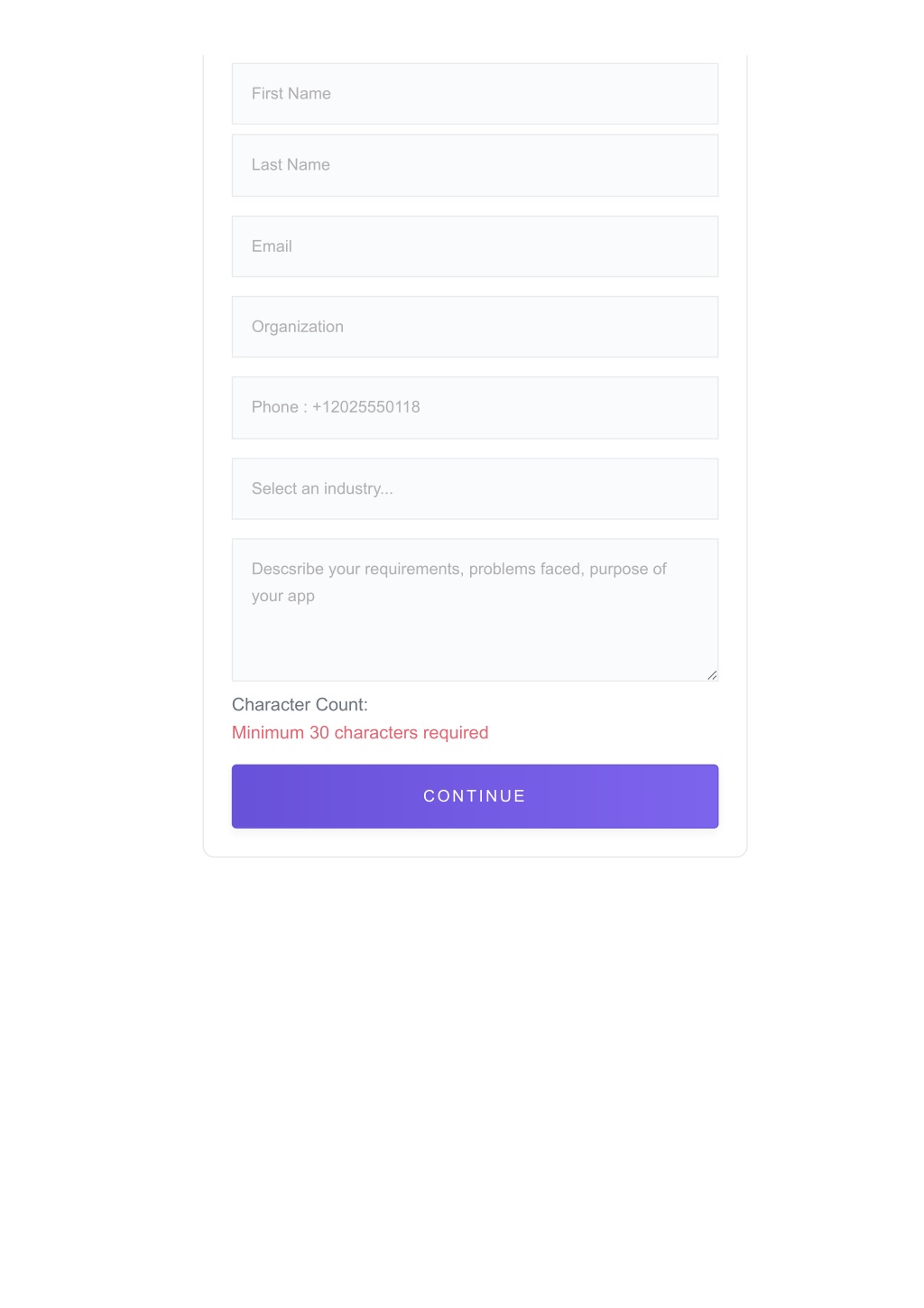Click the First Name input field
924x1308 pixels.
click(x=475, y=94)
